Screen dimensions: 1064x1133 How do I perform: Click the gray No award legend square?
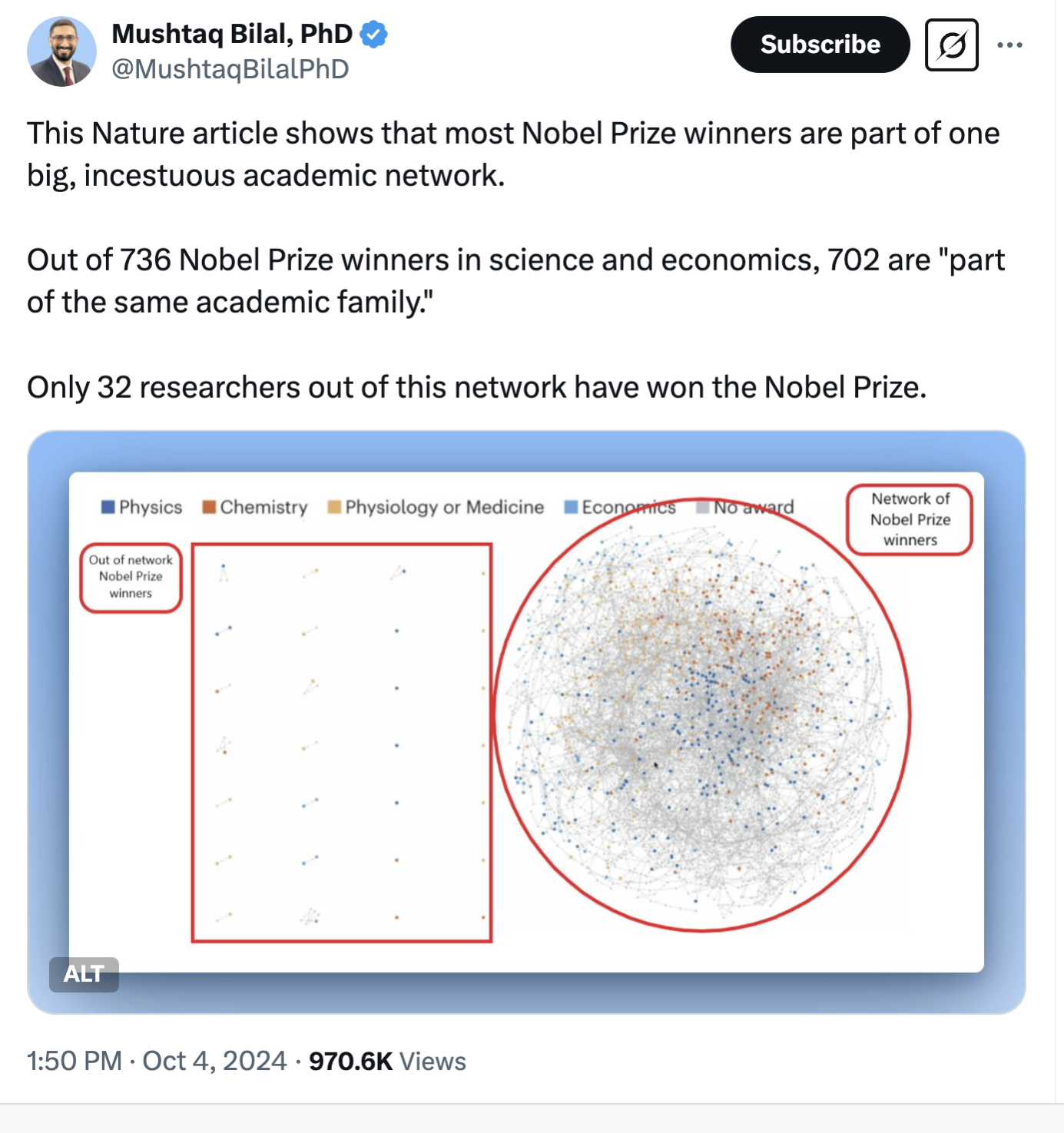click(702, 507)
